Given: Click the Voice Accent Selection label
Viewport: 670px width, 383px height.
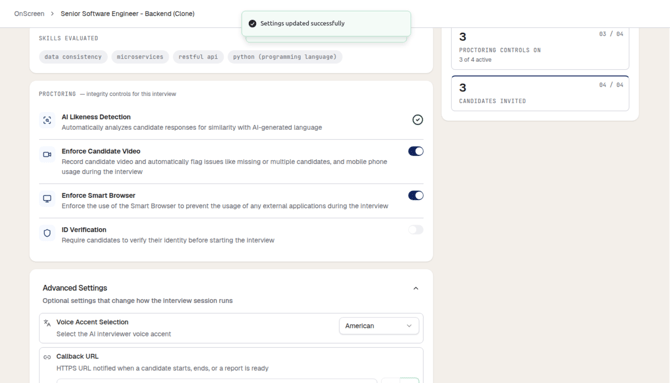Looking at the screenshot, I should 92,322.
